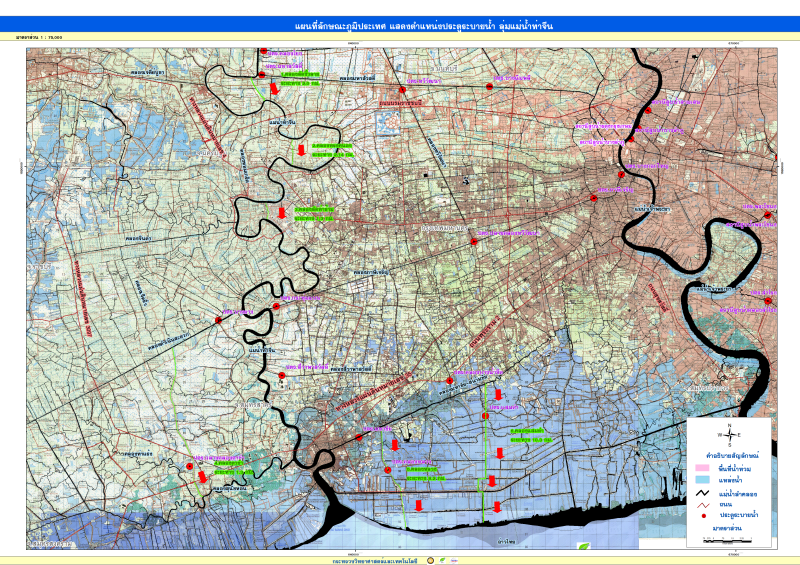Screen dimensions: 800x565
Task: Click the compass rose in the legend
Action: pyautogui.click(x=729, y=434)
